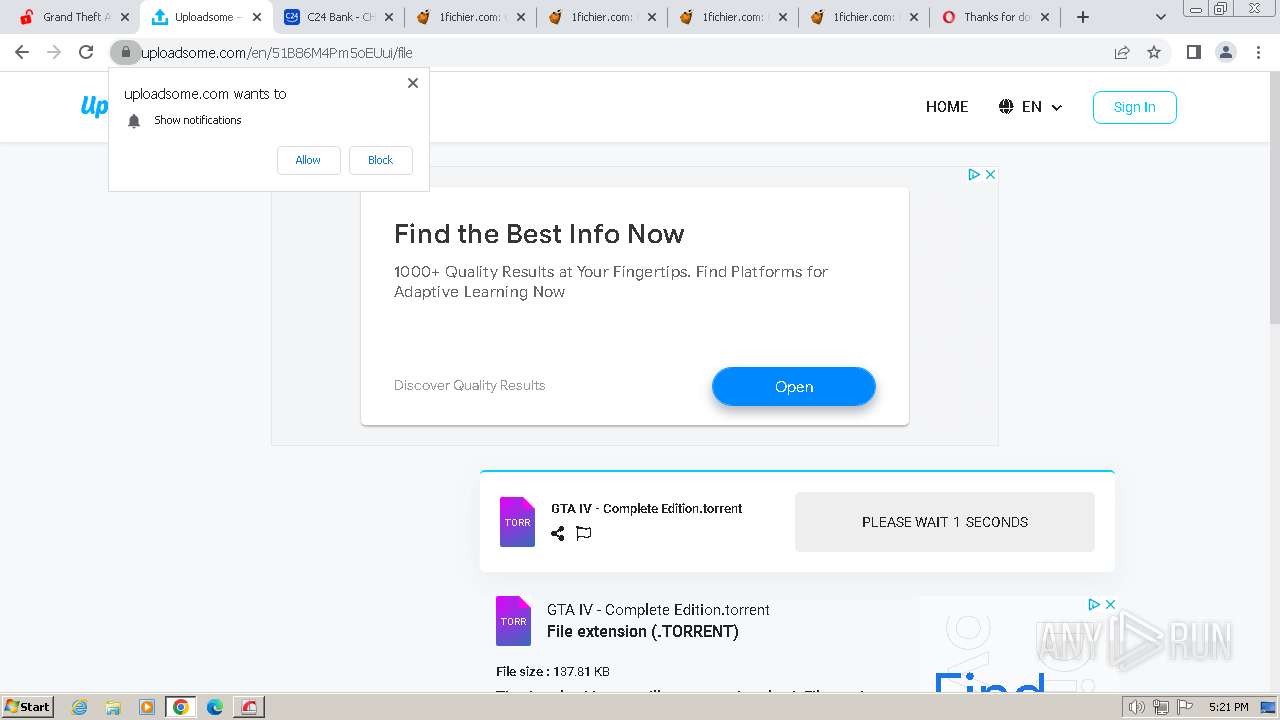Close the top banner ad
Screen dimensions: 1280x720
coord(990,174)
